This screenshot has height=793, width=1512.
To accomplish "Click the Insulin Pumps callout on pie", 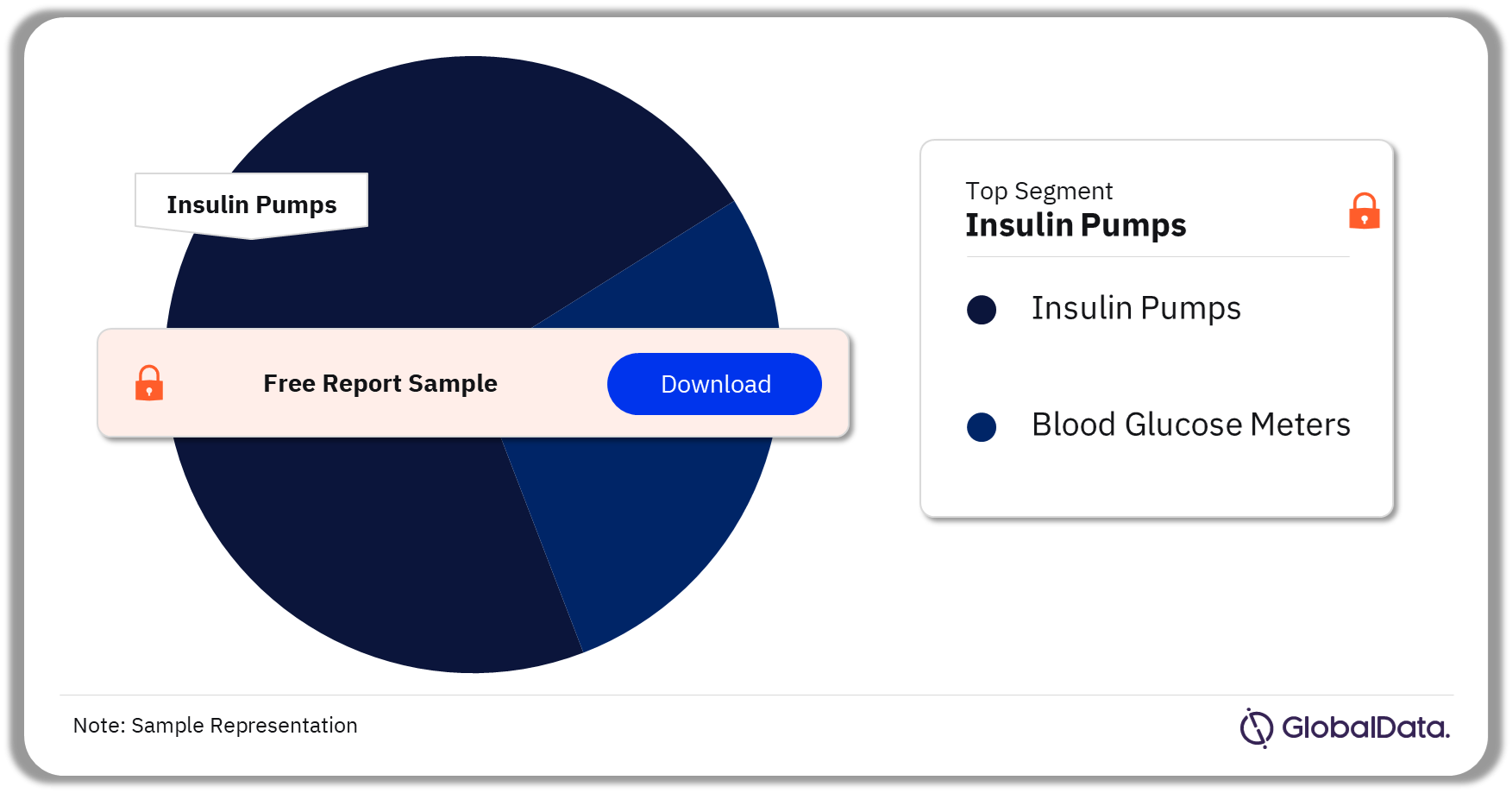I will (x=252, y=205).
